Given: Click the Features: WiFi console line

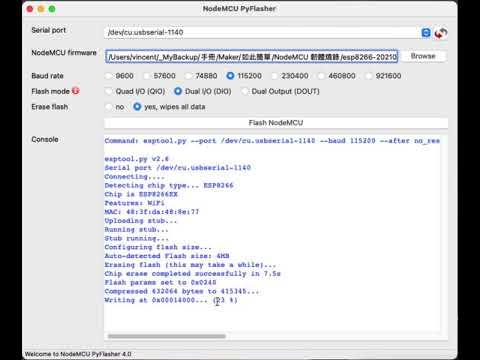Looking at the screenshot, I should [x=134, y=203].
